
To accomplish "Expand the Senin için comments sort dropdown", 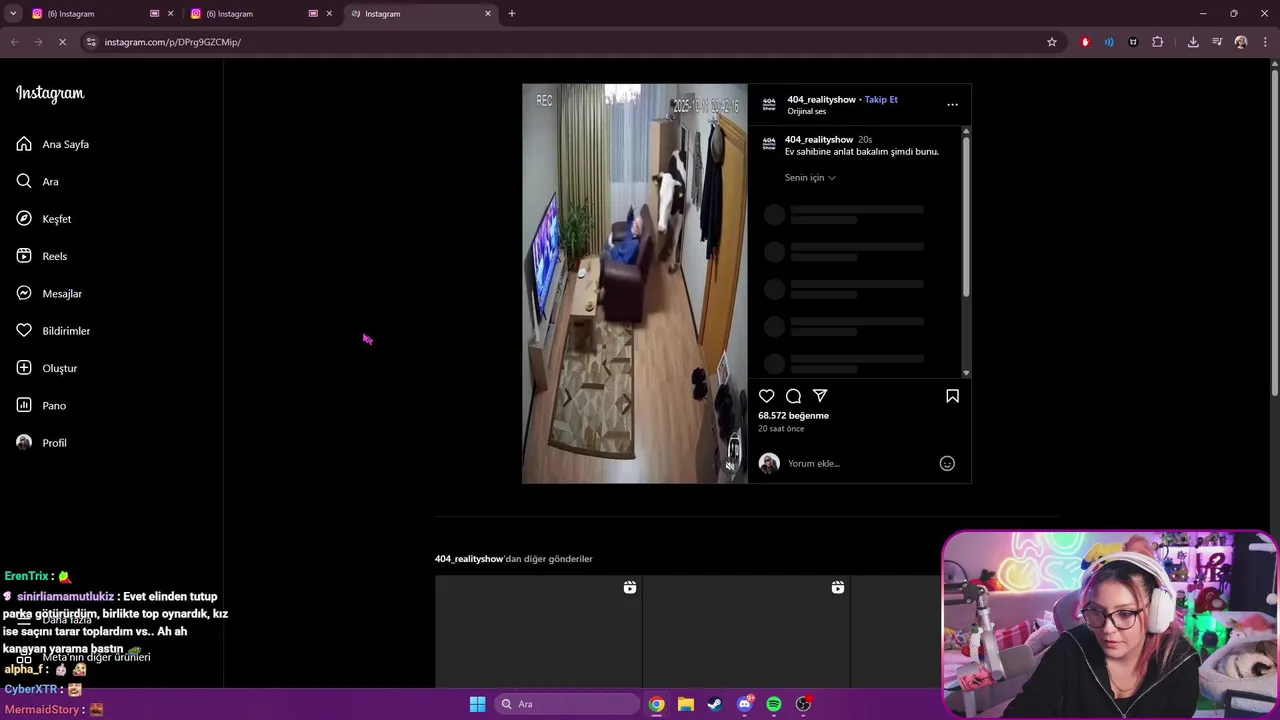I will (810, 177).
